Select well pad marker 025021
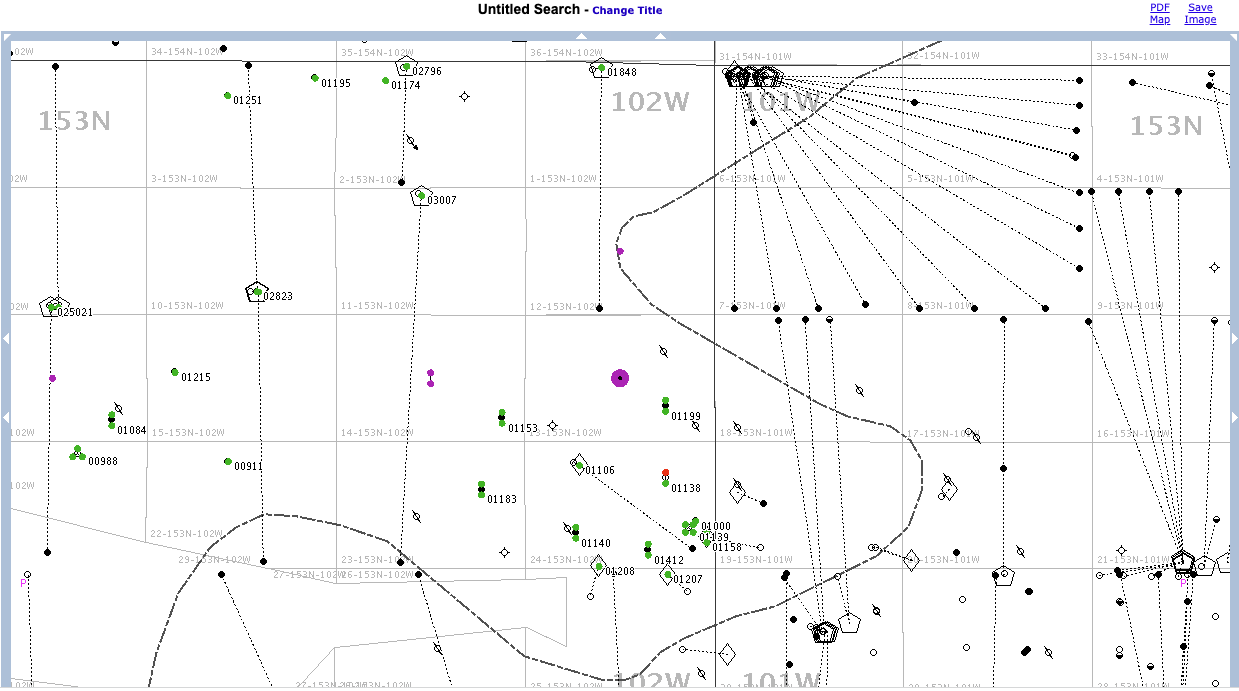Screen dimensions: 1239x691 52,307
